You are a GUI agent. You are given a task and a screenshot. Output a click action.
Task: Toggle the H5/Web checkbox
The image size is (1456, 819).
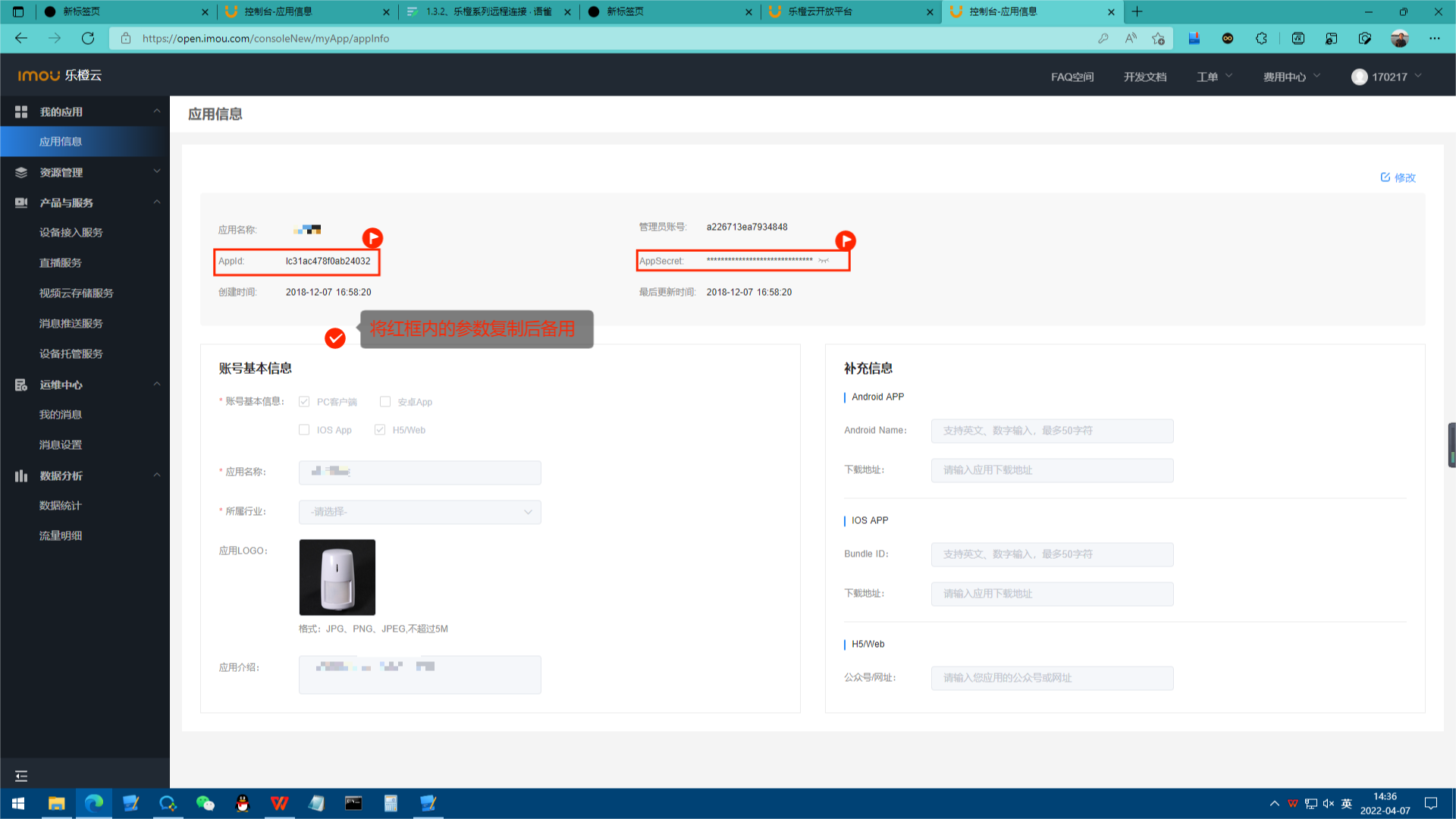click(x=380, y=430)
